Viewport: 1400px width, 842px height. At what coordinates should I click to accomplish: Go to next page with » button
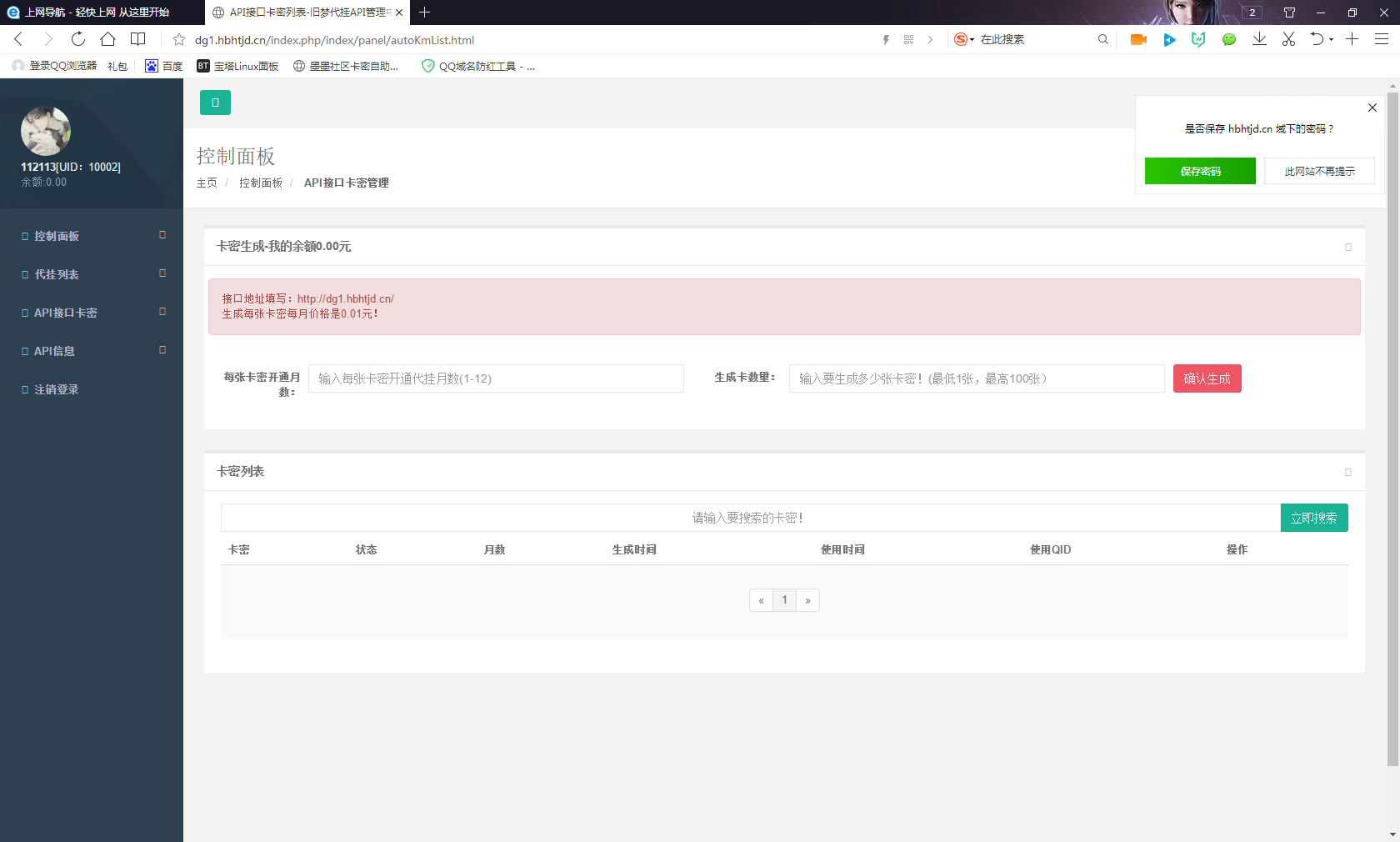coord(807,600)
